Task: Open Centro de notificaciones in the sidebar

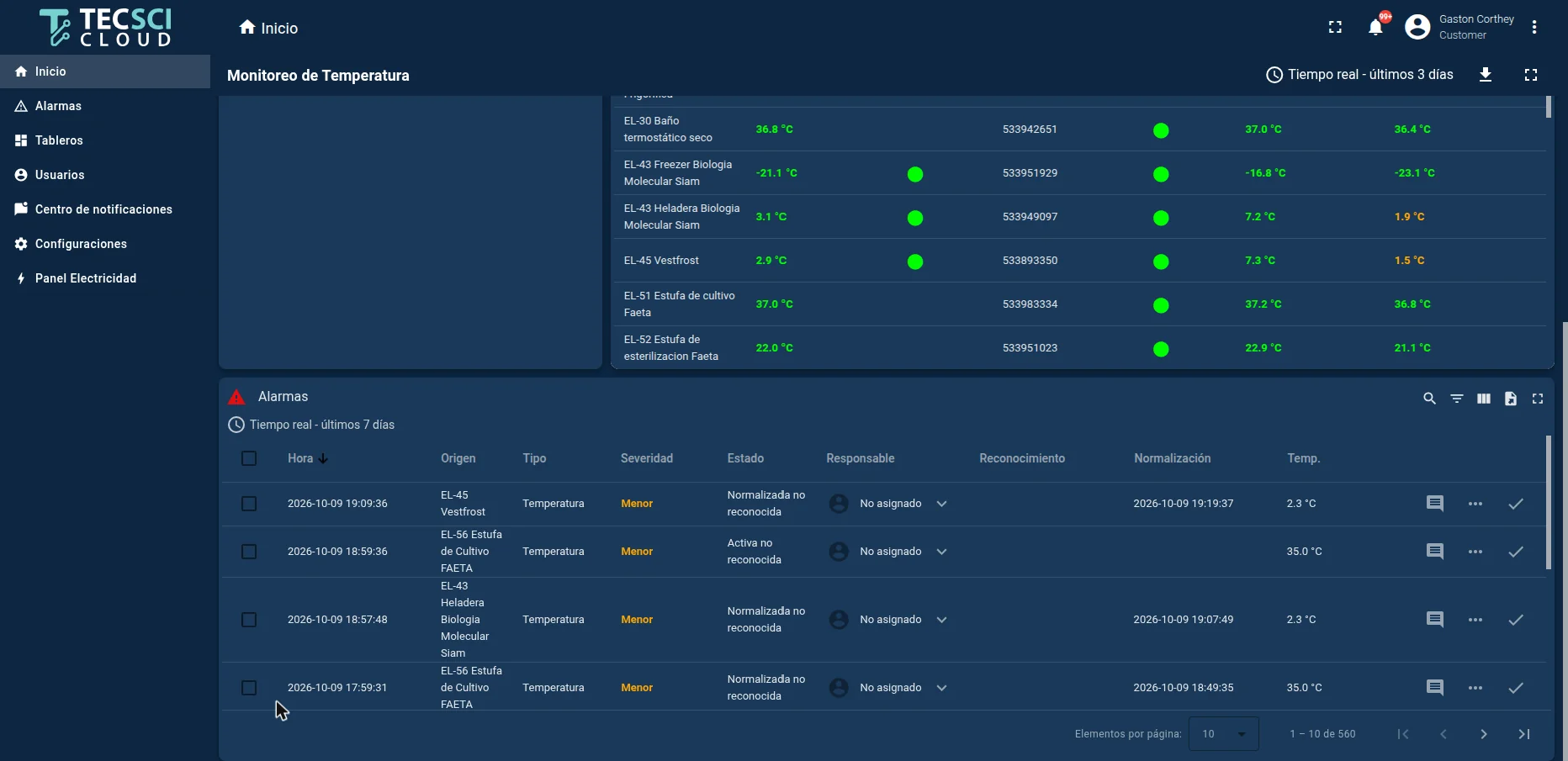Action: [x=105, y=209]
